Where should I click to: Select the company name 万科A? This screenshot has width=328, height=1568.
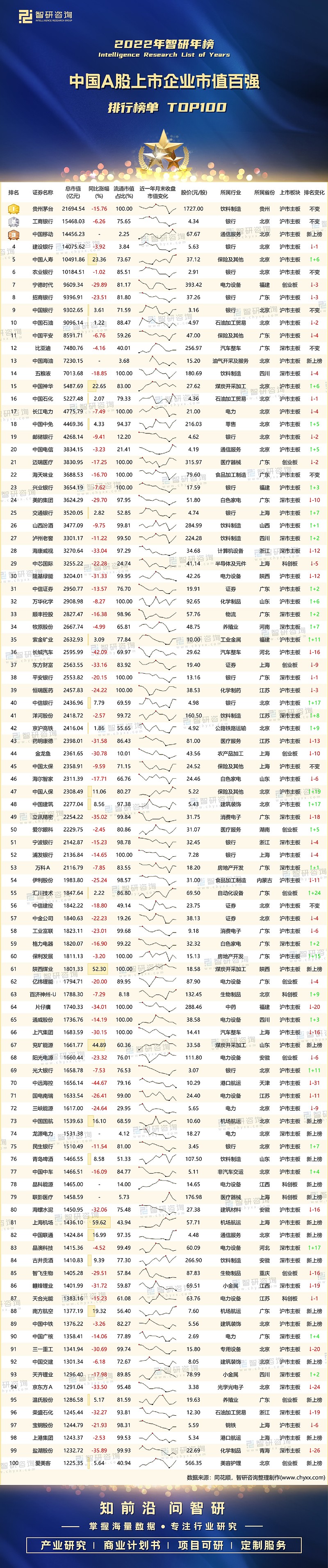click(x=43, y=868)
